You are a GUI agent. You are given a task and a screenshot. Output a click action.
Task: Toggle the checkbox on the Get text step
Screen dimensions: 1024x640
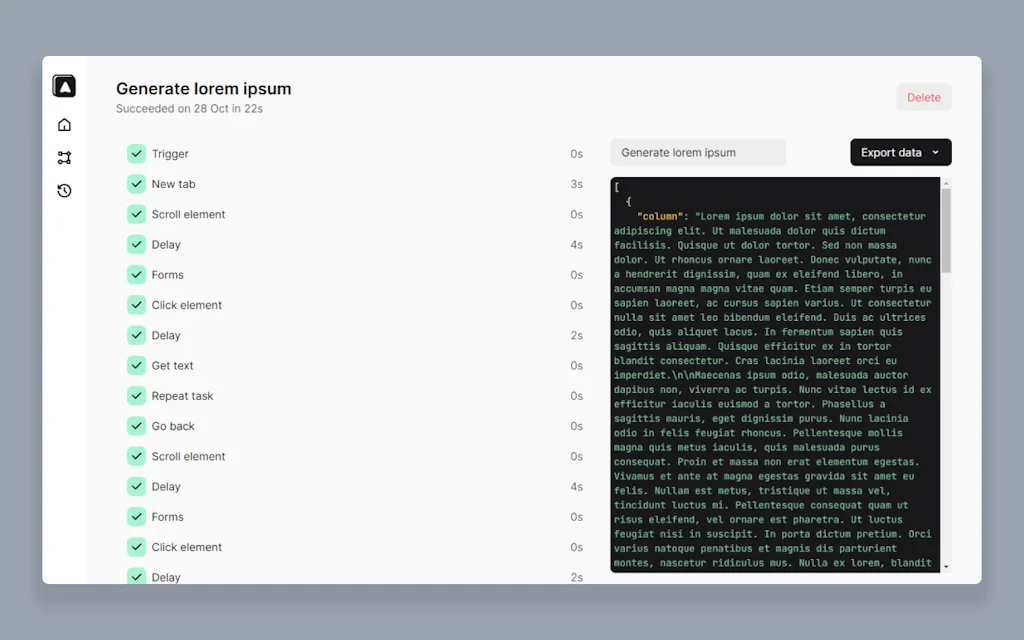point(136,365)
